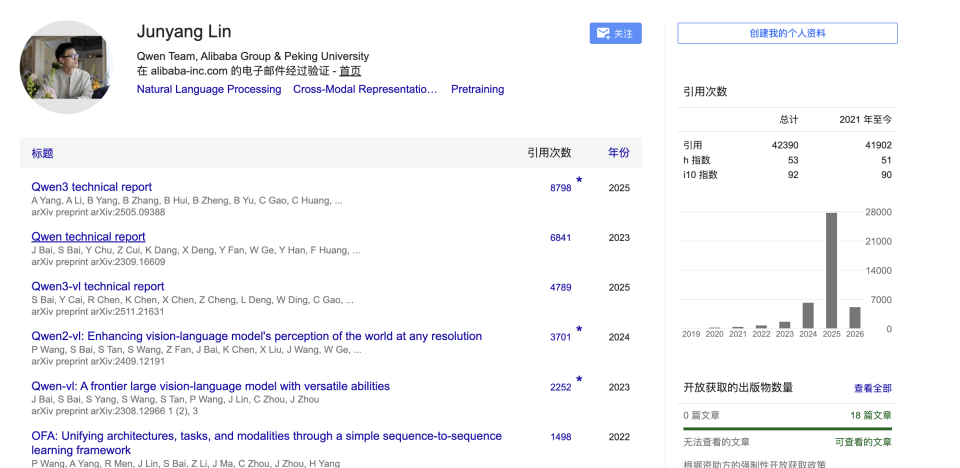The height and width of the screenshot is (468, 960).
Task: Click the asterisk next to 8798 citations
Action: 579,181
